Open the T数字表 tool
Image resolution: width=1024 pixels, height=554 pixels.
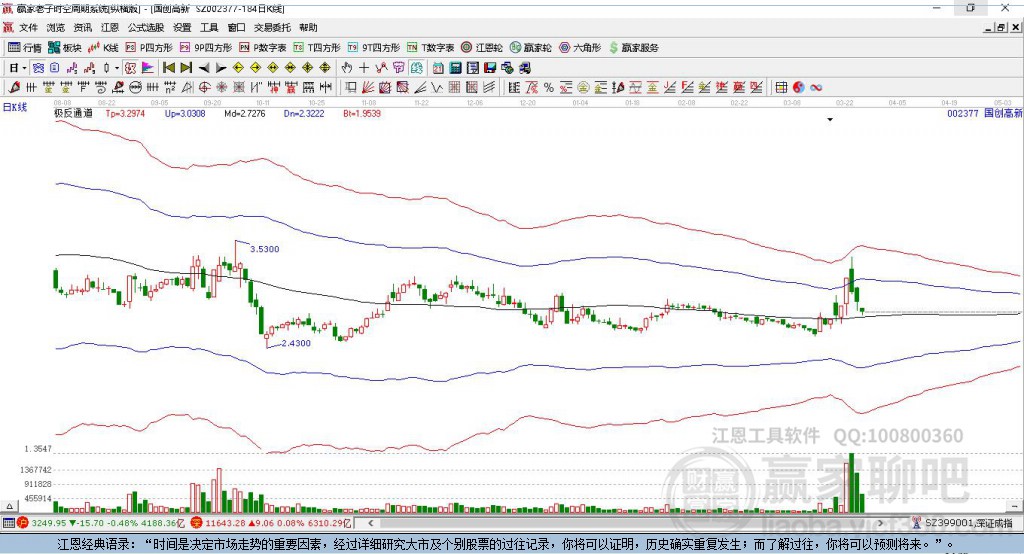(x=430, y=48)
